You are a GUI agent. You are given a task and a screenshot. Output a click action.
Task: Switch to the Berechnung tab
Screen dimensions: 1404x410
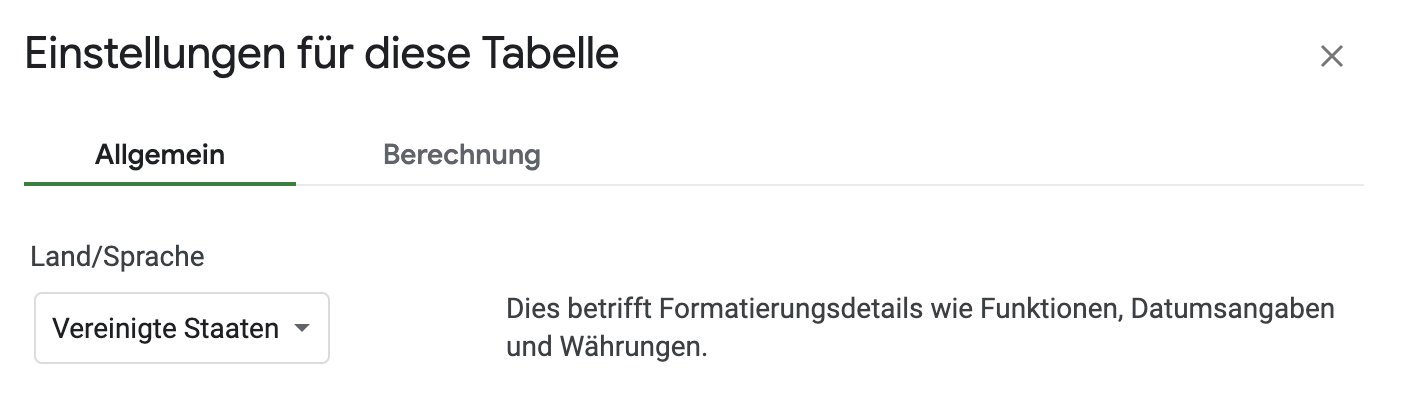tap(461, 156)
